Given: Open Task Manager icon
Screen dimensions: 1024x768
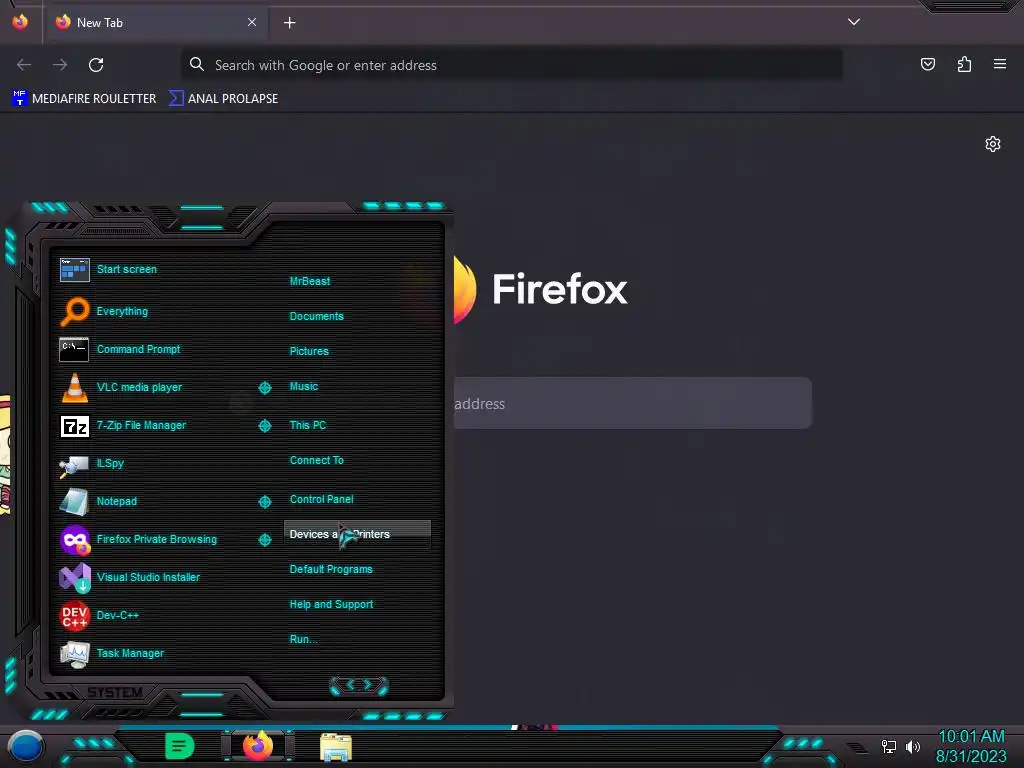Looking at the screenshot, I should click(74, 654).
